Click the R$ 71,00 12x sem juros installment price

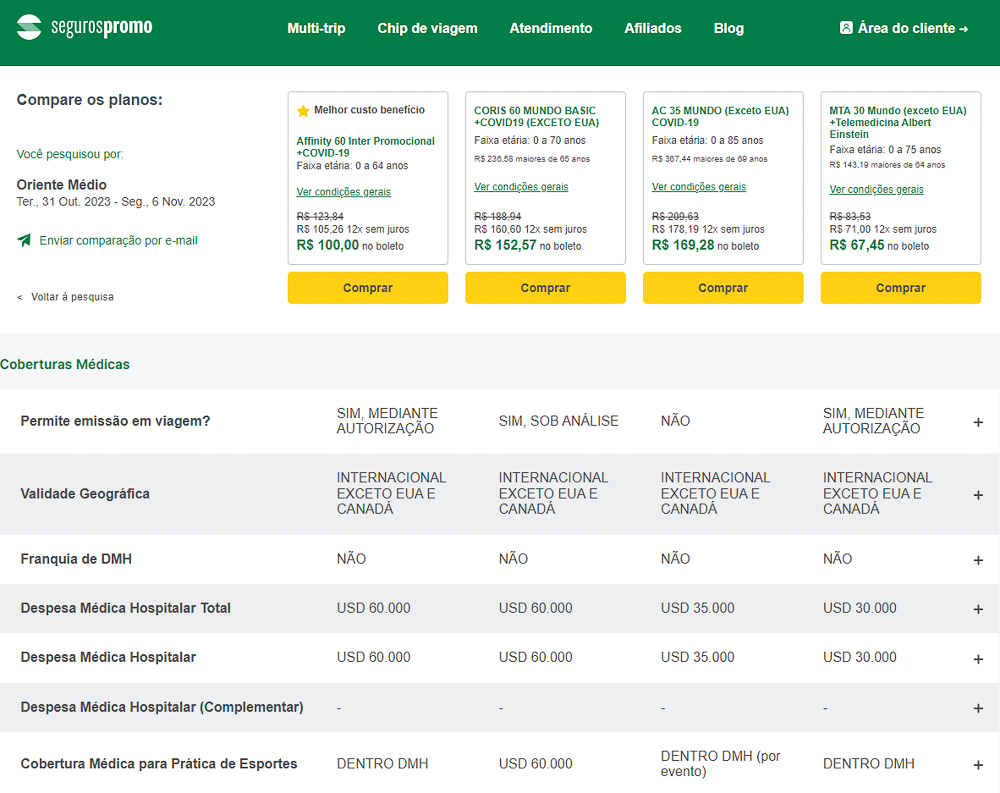pos(883,229)
